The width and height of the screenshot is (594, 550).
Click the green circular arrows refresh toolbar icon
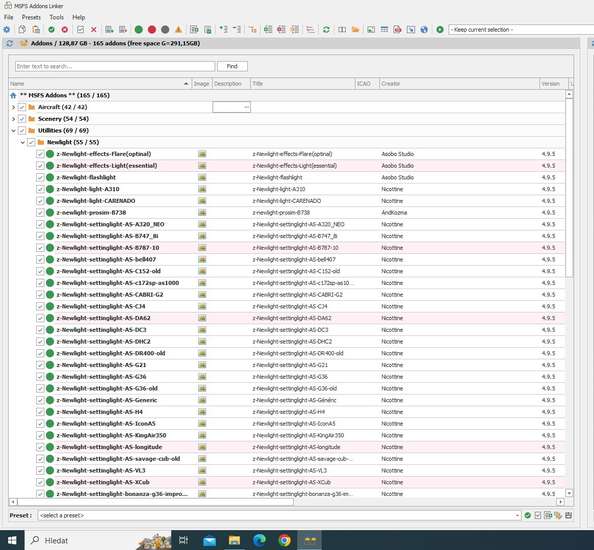(x=326, y=30)
